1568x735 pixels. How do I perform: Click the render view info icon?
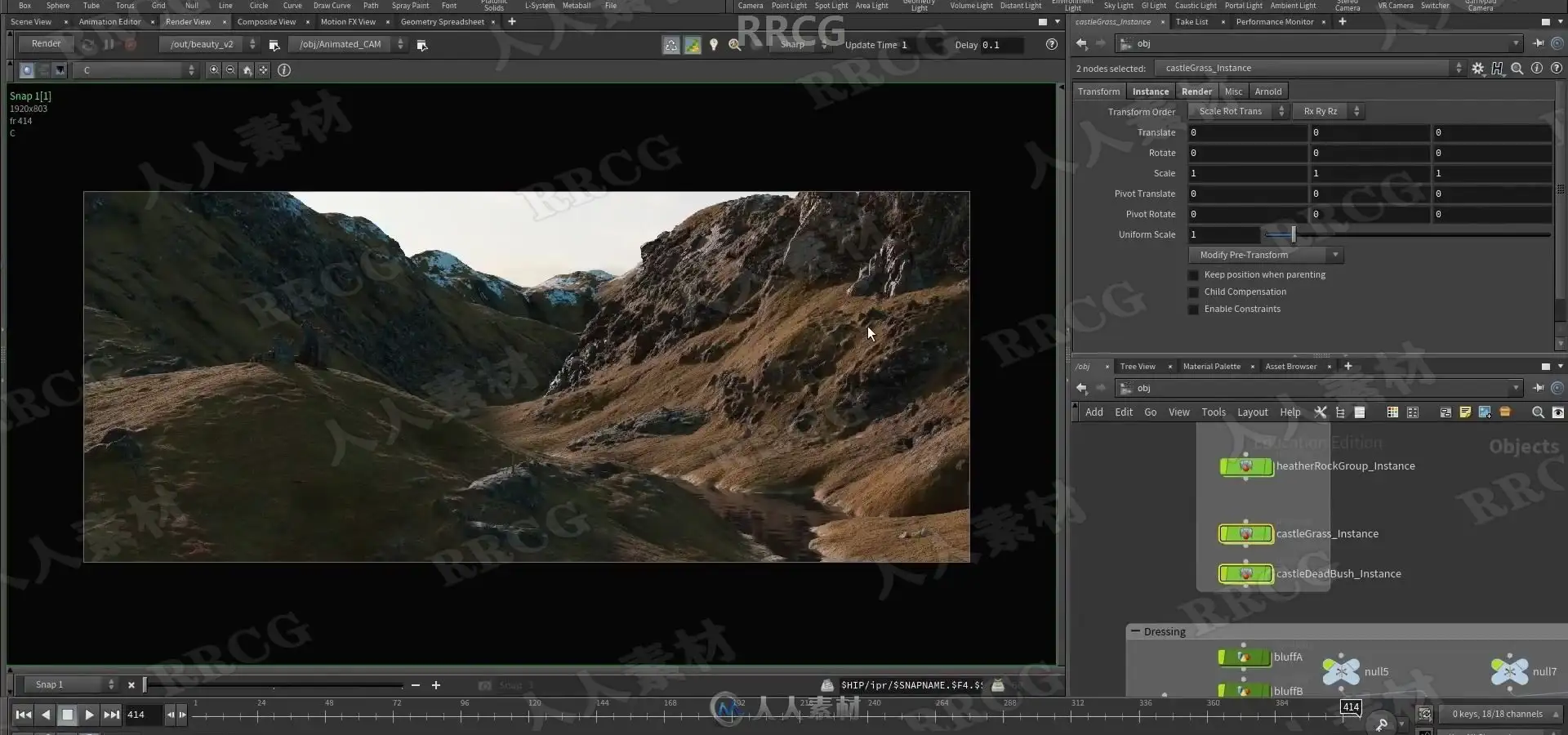284,70
